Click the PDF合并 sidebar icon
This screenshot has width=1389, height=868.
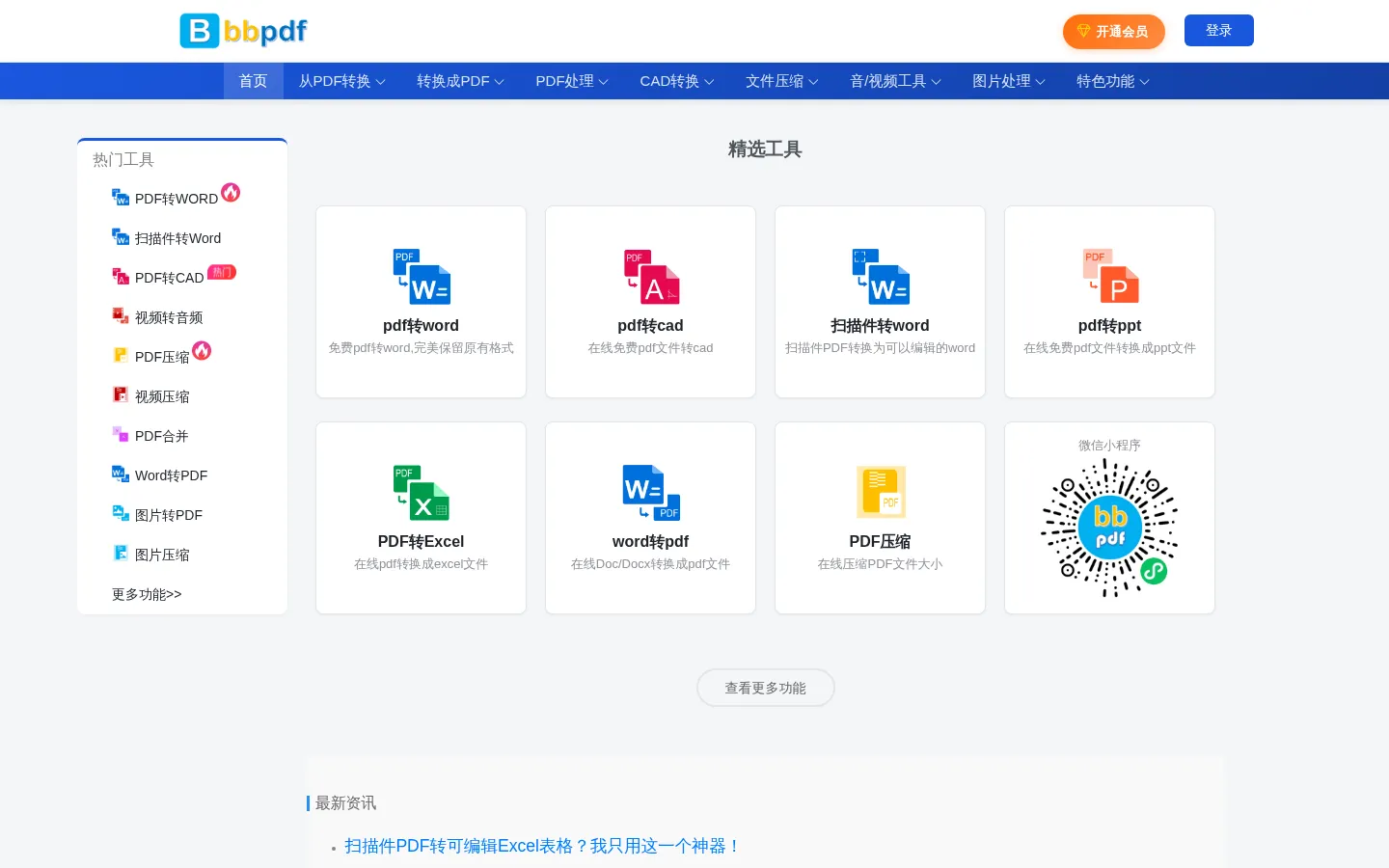121,435
